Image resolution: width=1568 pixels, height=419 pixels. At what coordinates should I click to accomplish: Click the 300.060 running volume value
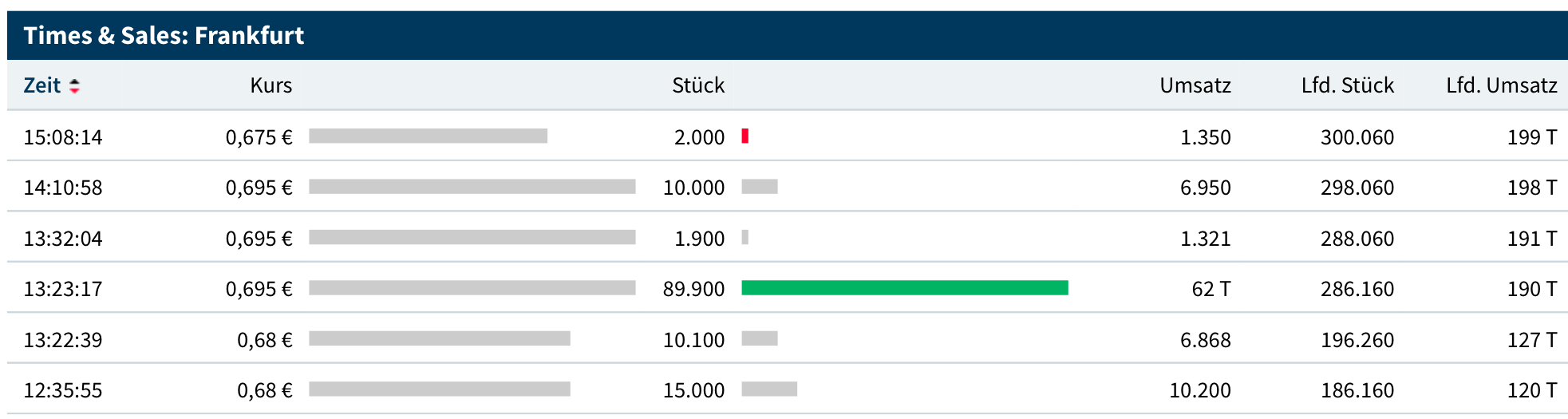coord(1357,137)
